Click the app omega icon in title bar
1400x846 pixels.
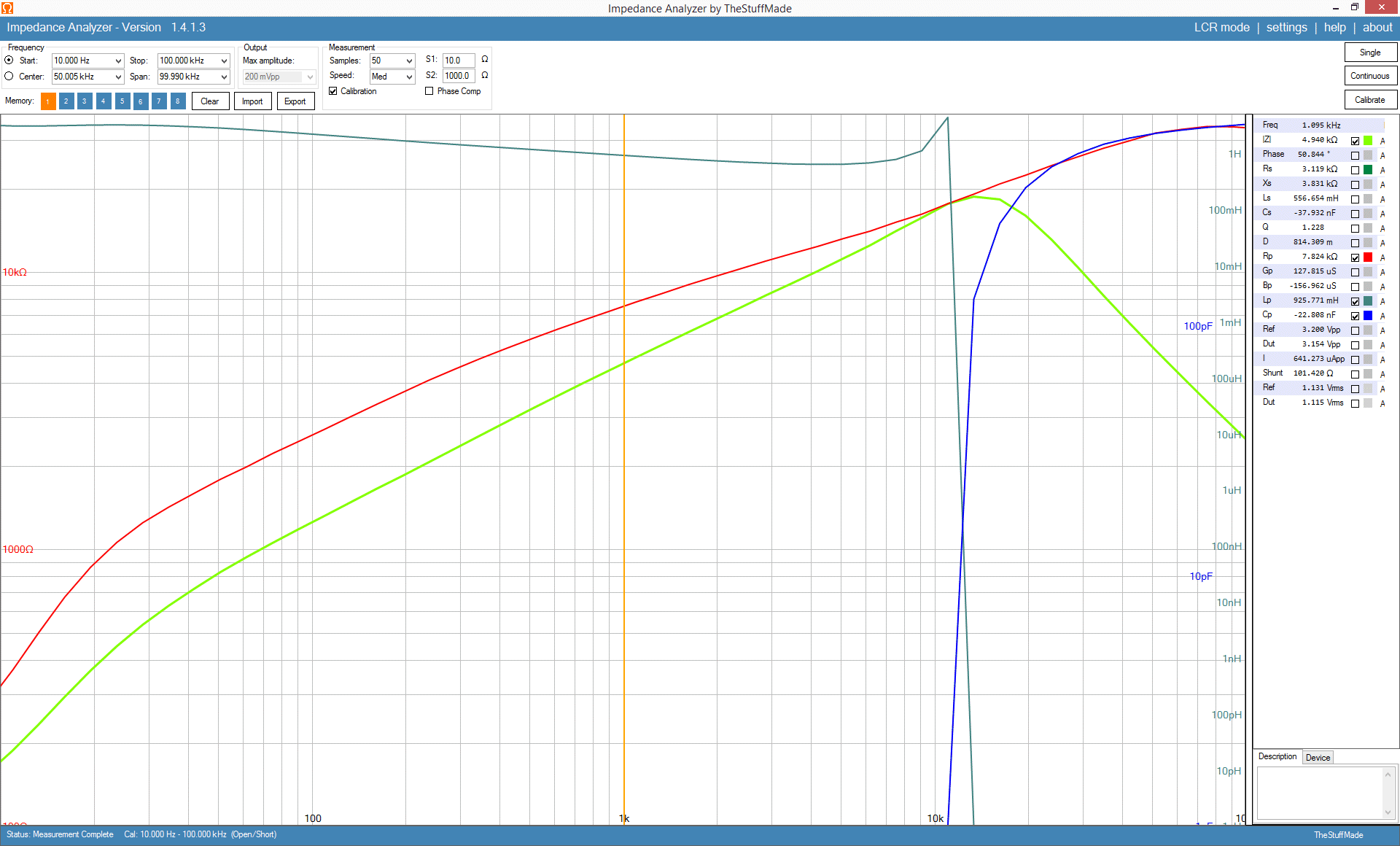pos(7,8)
